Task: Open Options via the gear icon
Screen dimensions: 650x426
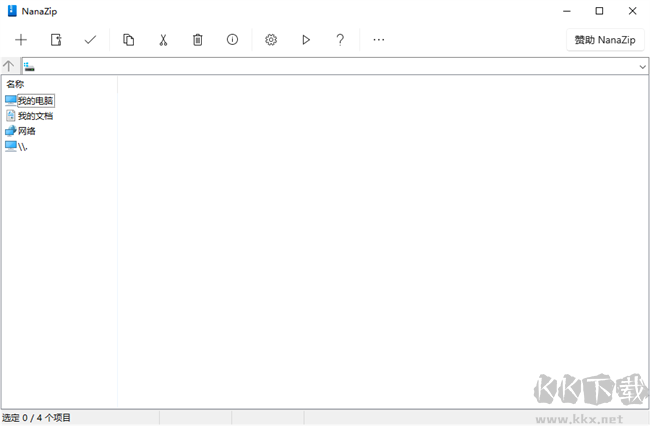Action: [271, 40]
